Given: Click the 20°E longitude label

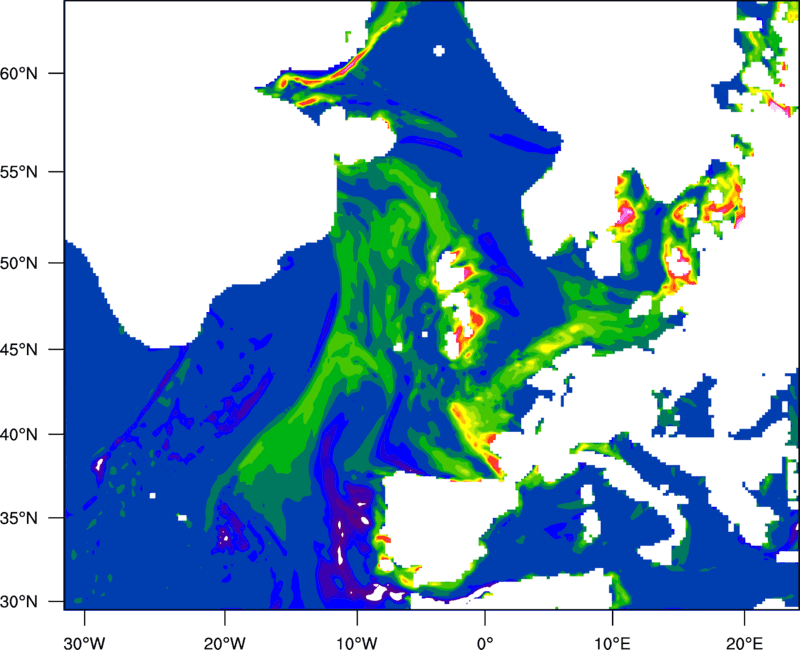Looking at the screenshot, I should (x=744, y=643).
